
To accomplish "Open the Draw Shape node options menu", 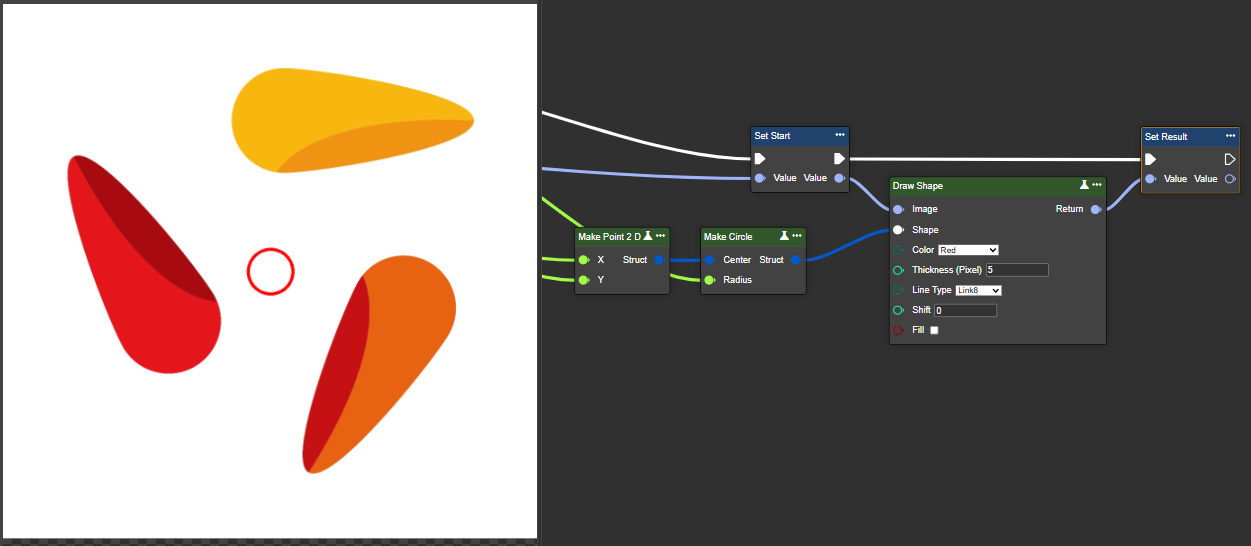I will coord(1097,185).
